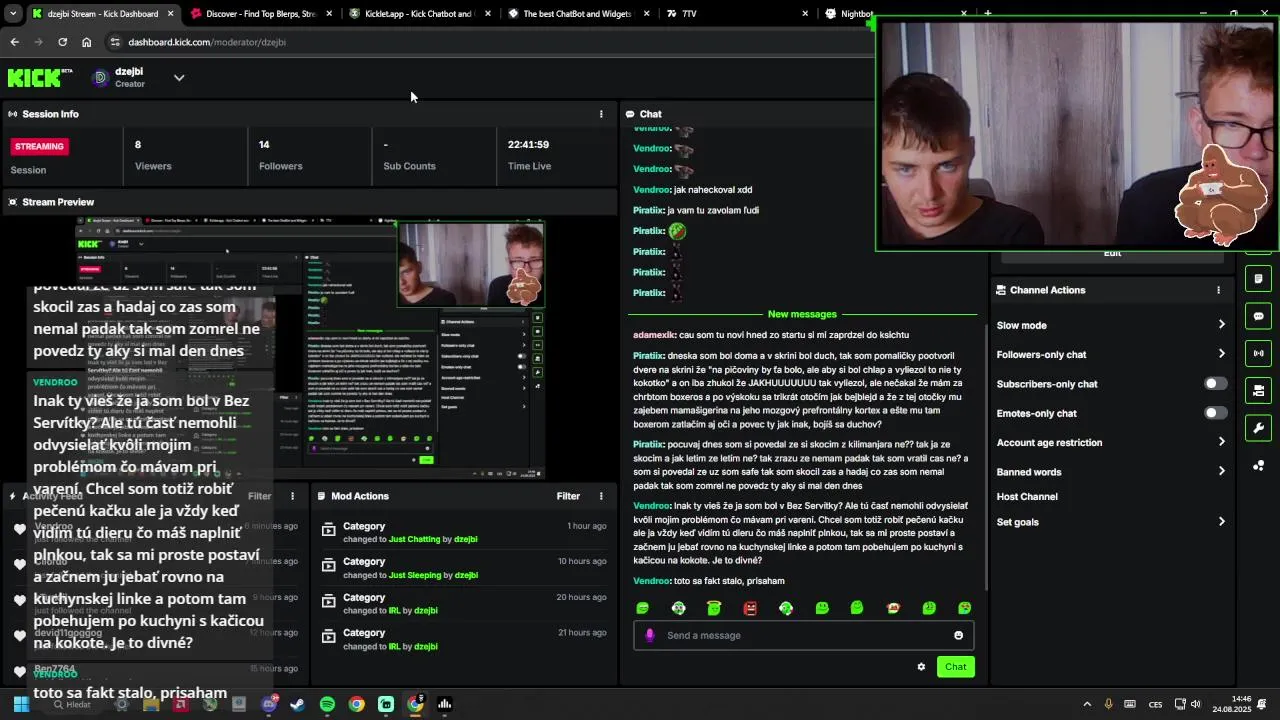Click the browser home icon
Image resolution: width=1280 pixels, height=720 pixels.
point(86,42)
